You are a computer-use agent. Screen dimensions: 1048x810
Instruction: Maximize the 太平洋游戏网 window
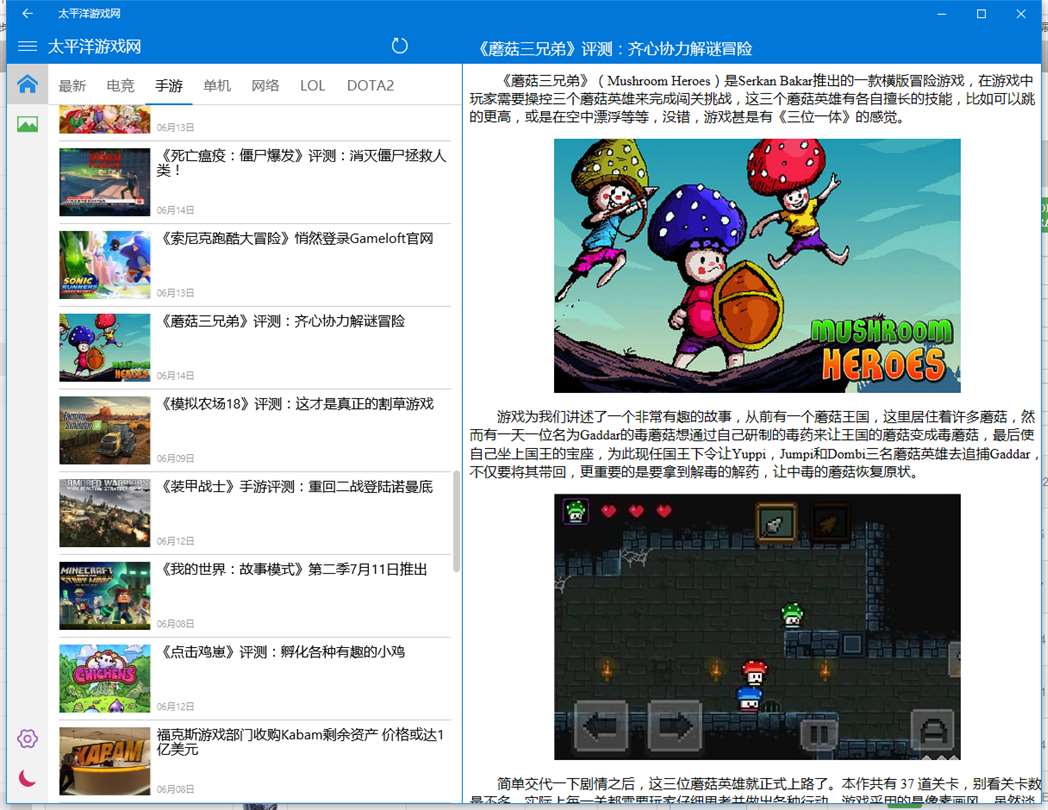click(x=981, y=13)
